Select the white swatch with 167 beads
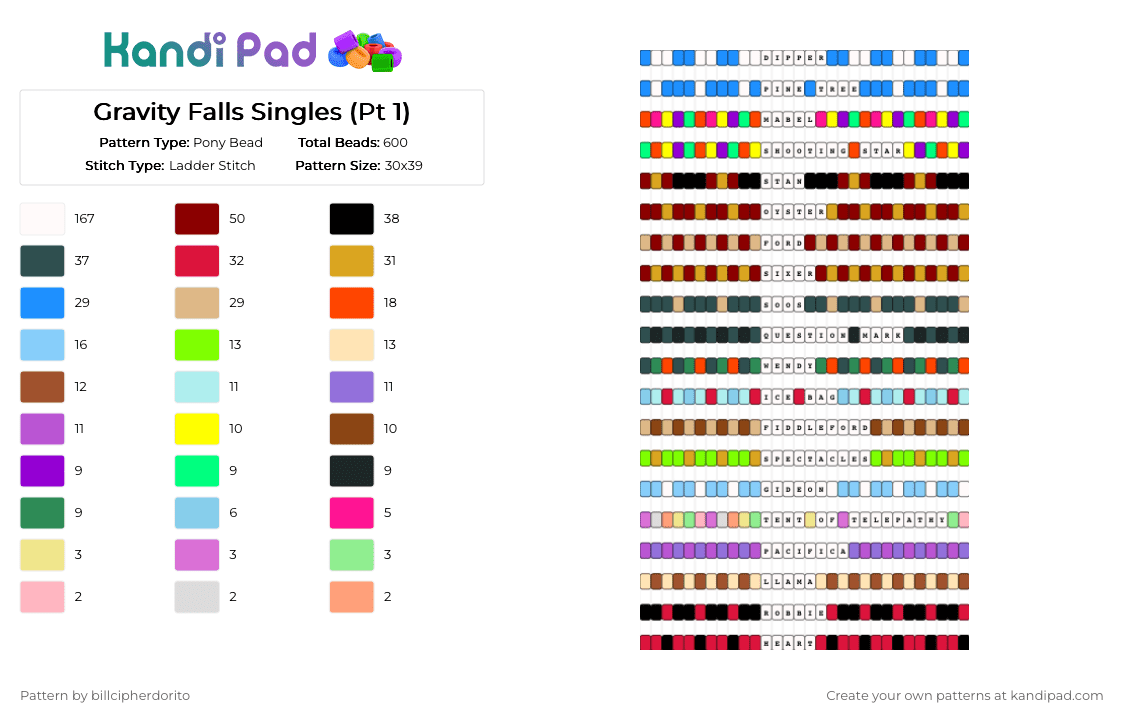Viewport: 1124px width, 720px height. click(x=42, y=219)
